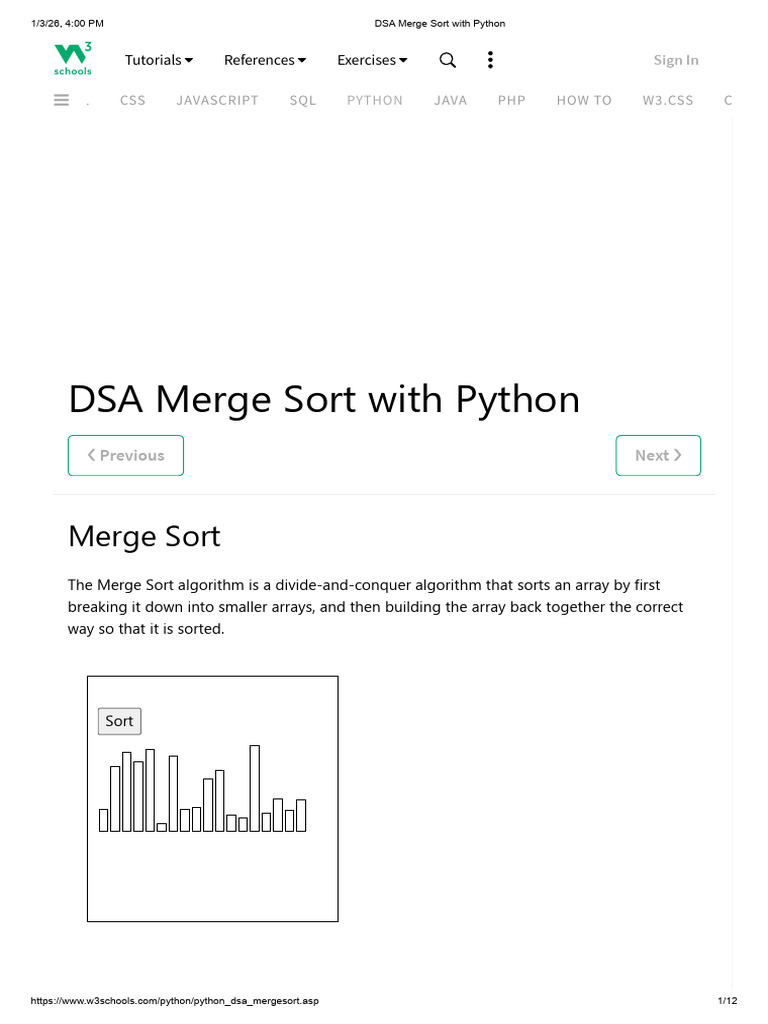The image size is (768, 1024).
Task: Select the JAVASCRIPT topic tab
Action: point(217,101)
